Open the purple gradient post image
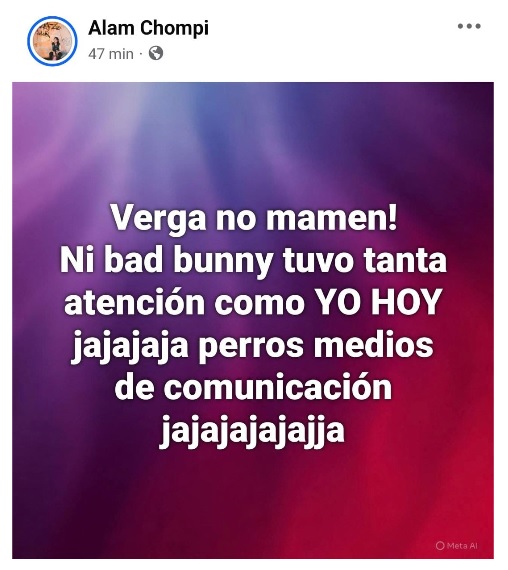This screenshot has width=508, height=570. point(253,320)
